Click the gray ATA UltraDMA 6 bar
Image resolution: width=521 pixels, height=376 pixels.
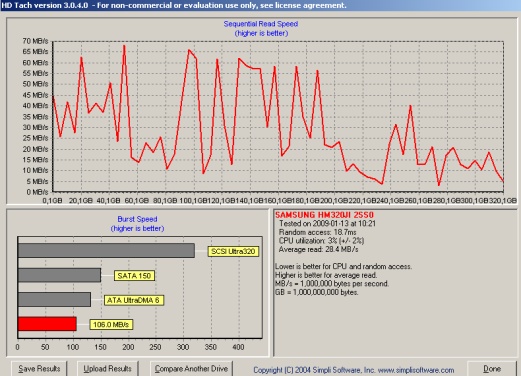click(54, 300)
